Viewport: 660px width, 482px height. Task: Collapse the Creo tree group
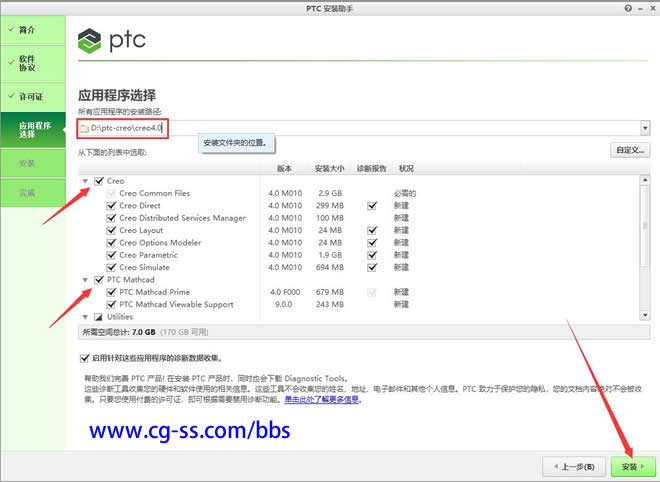click(85, 181)
